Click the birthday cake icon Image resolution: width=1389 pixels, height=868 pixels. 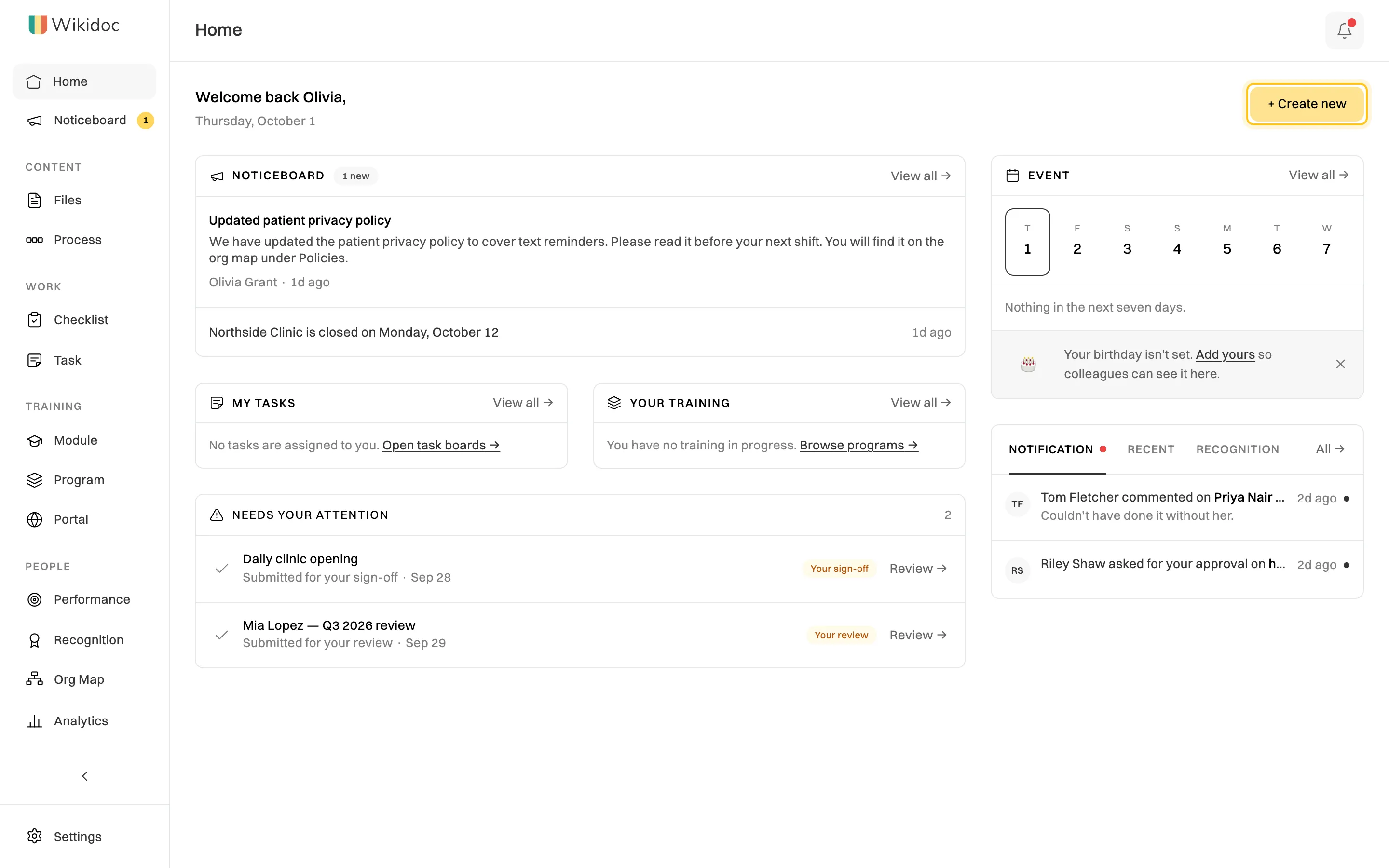coord(1028,364)
